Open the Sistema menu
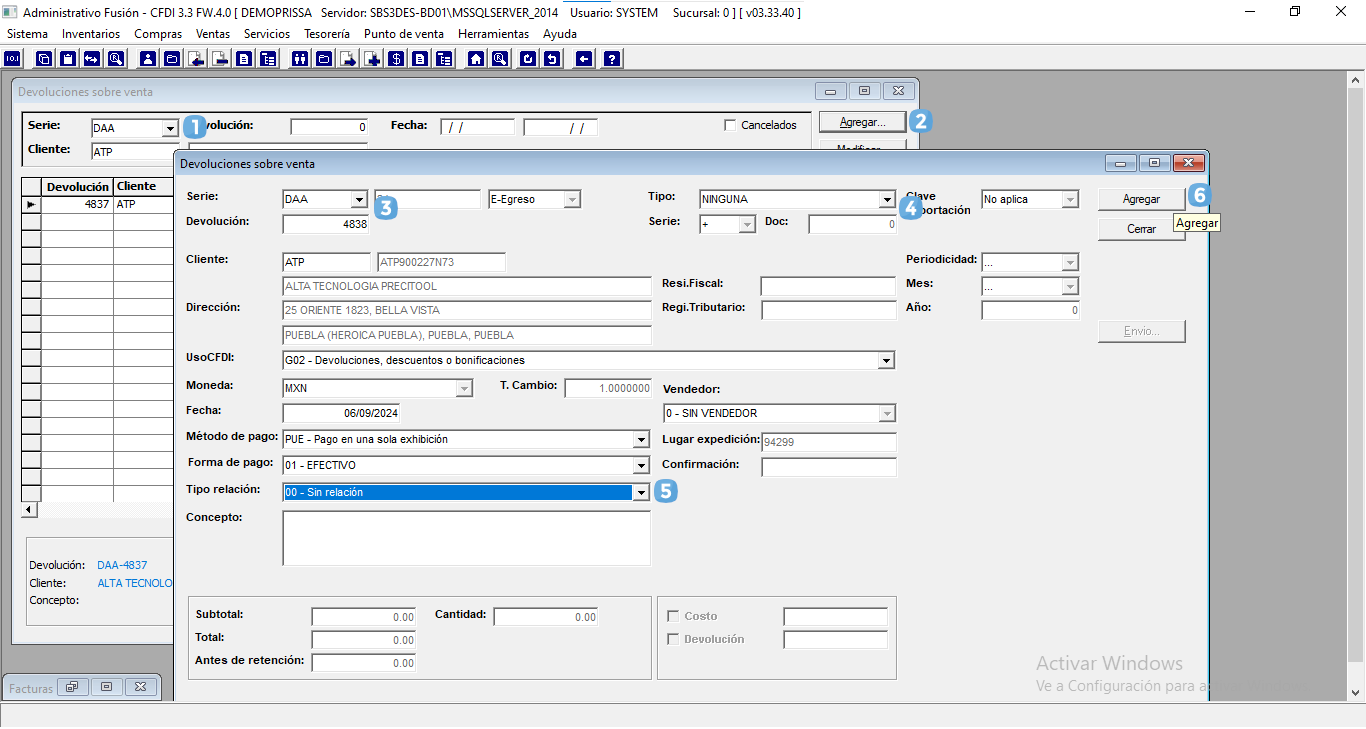This screenshot has width=1366, height=729. click(x=27, y=34)
